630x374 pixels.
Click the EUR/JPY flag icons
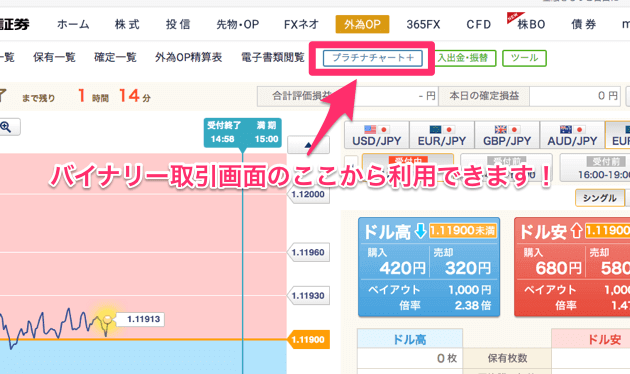point(442,129)
